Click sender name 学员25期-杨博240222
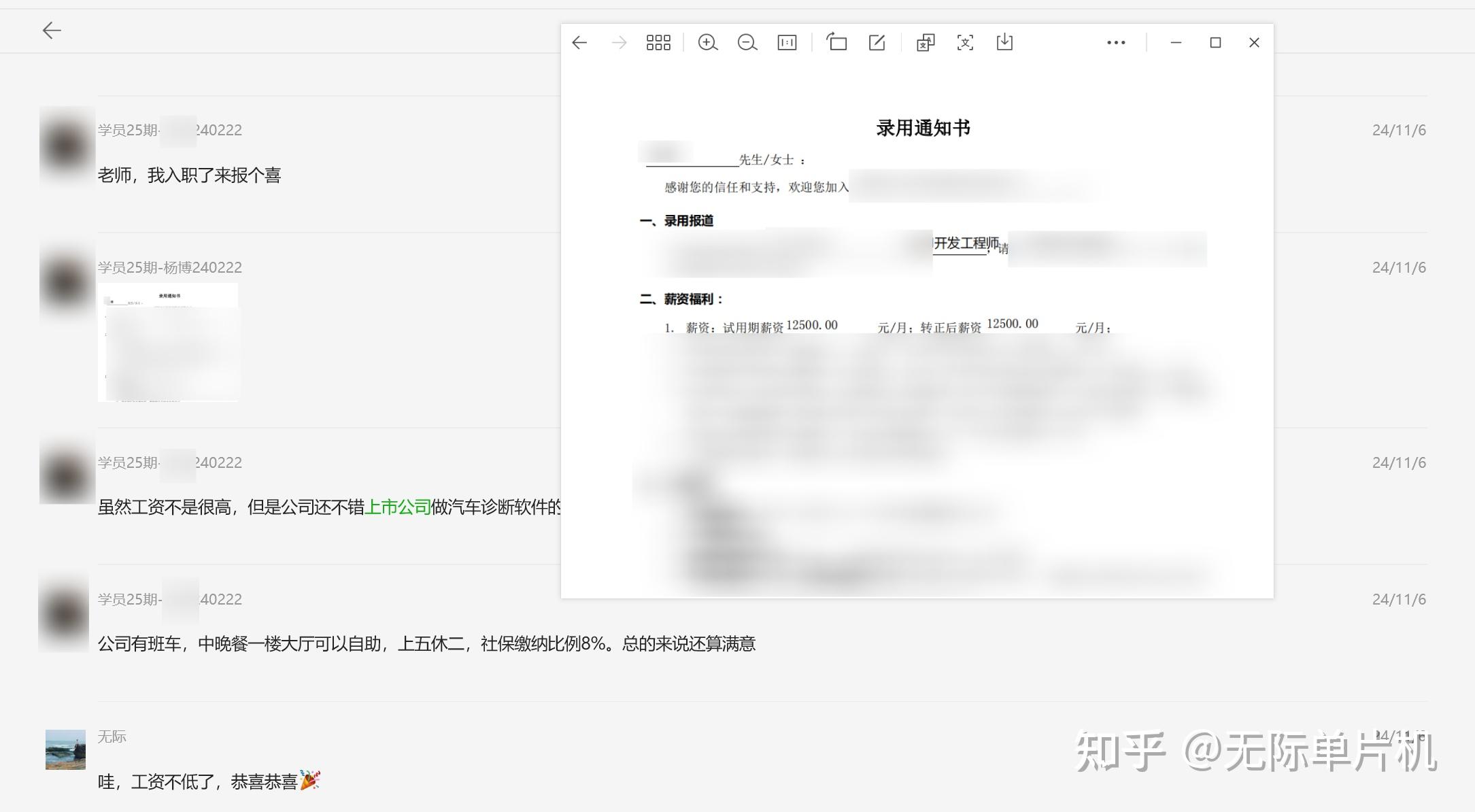Screen dimensions: 1475x812 coord(169,267)
